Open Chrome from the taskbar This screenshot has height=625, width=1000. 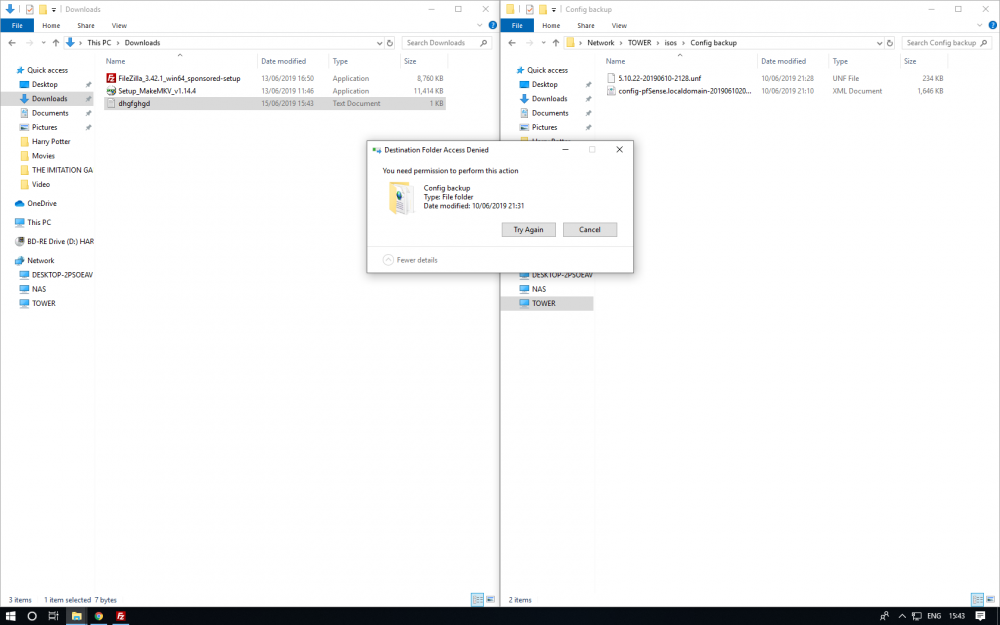(98, 616)
